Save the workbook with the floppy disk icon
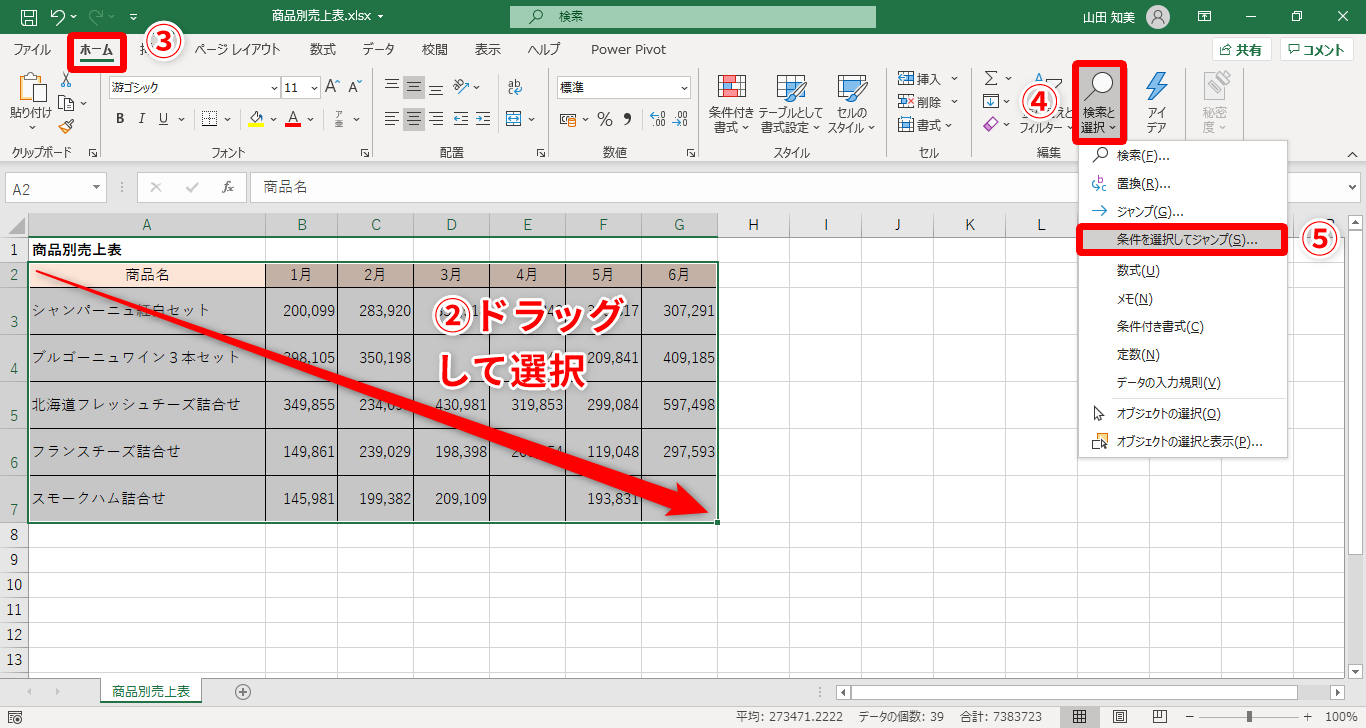Viewport: 1366px width, 728px height. coord(29,17)
